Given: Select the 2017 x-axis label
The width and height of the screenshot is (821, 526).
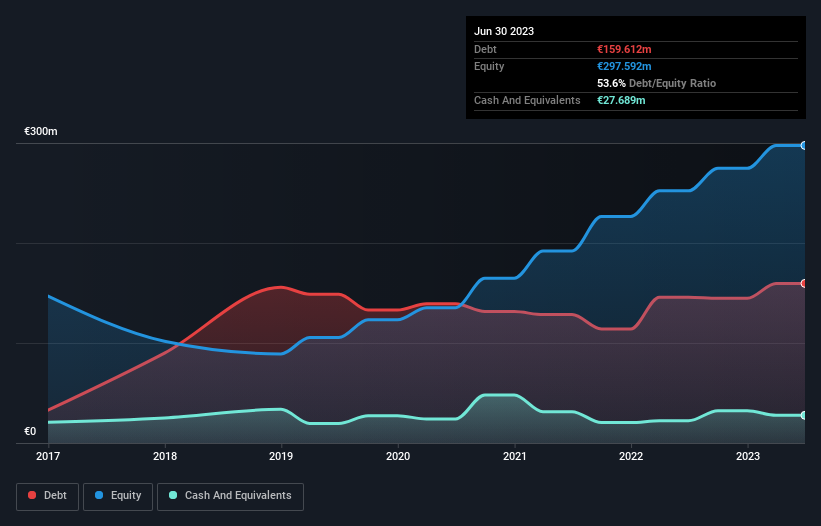Looking at the screenshot, I should pyautogui.click(x=48, y=456).
